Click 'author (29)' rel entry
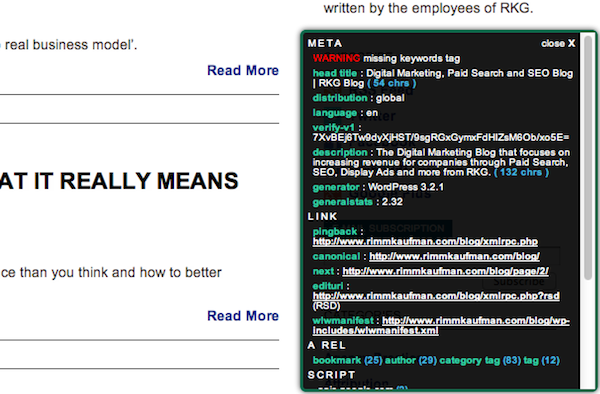600x394 pixels. pyautogui.click(x=411, y=360)
